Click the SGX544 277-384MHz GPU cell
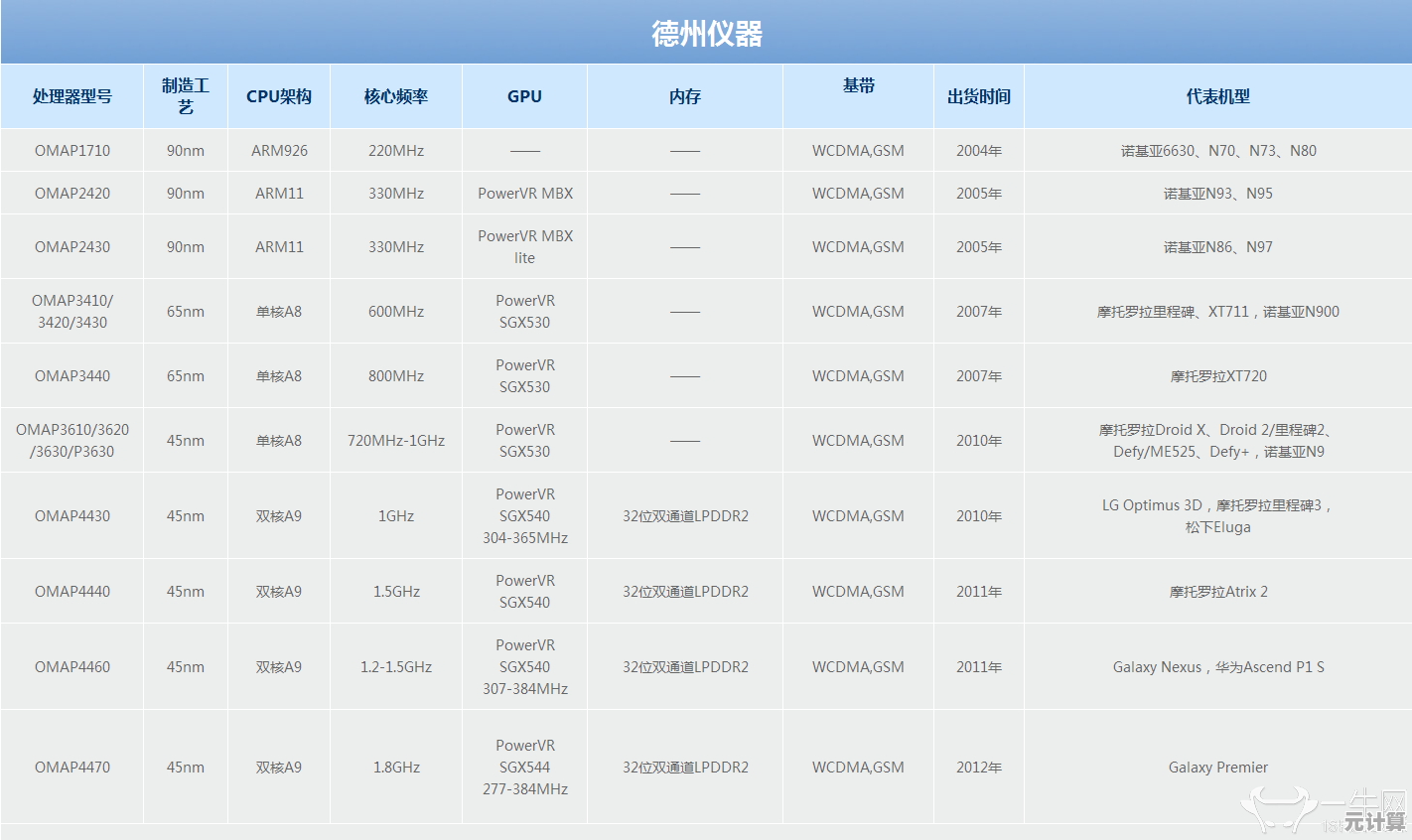Viewport: 1412px width, 840px height. pos(525,768)
